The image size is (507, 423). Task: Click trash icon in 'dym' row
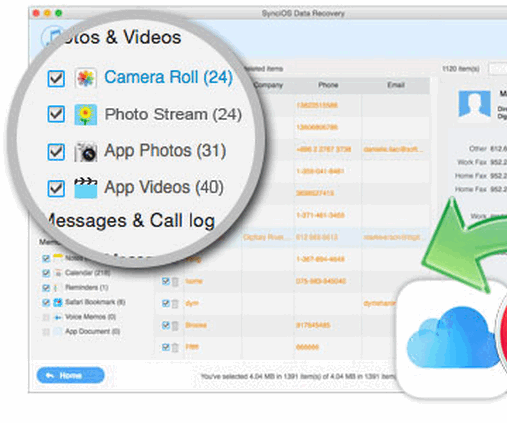(x=175, y=304)
